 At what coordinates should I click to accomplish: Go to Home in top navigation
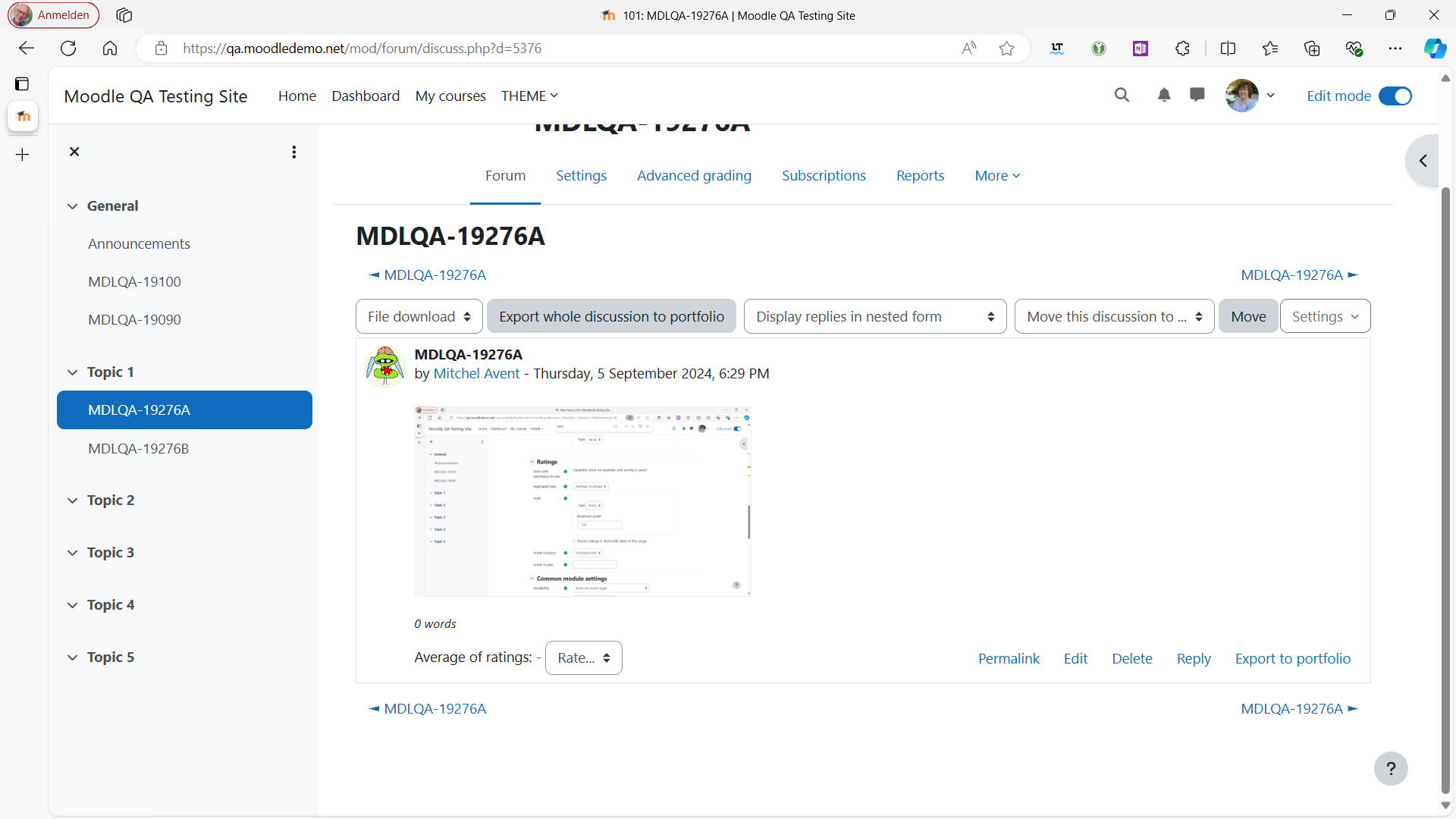(297, 96)
